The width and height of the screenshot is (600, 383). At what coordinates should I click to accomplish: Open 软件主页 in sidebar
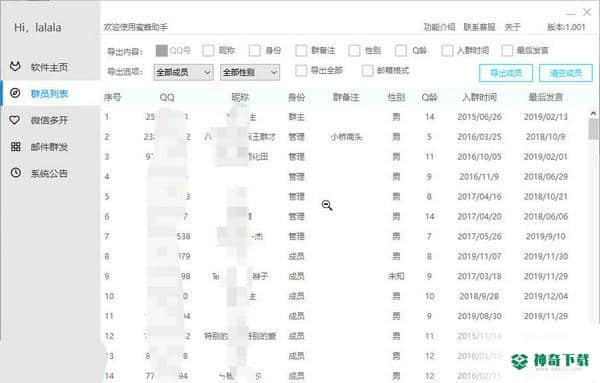[x=49, y=67]
